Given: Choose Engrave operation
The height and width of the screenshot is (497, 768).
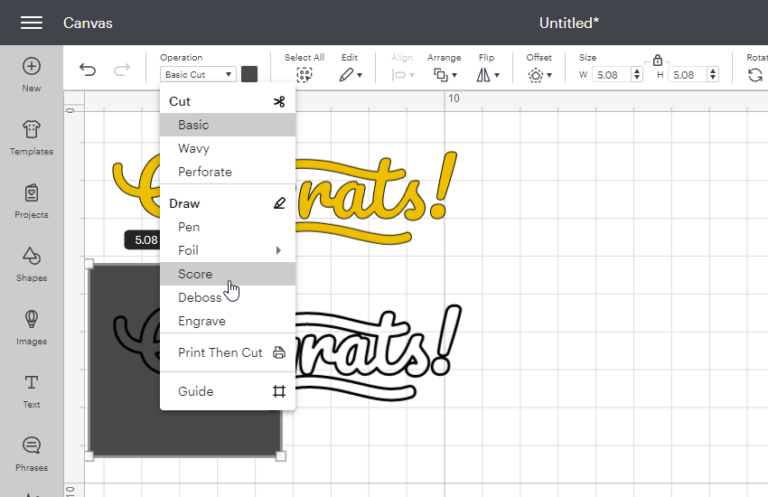Looking at the screenshot, I should point(228,321).
